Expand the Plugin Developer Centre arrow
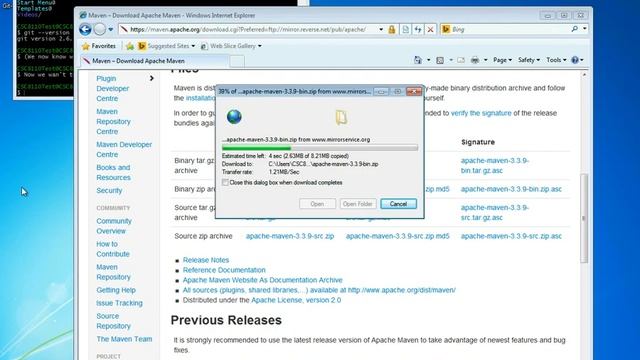Viewport: 640px width, 360px height. (151, 78)
